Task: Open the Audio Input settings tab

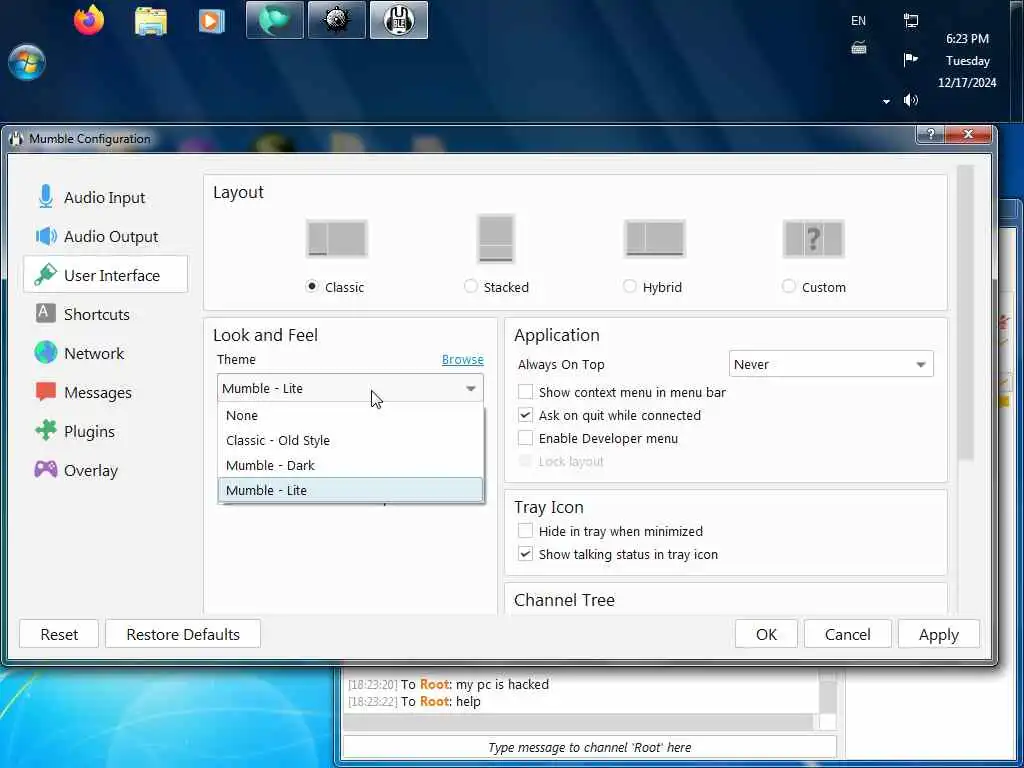Action: (105, 197)
